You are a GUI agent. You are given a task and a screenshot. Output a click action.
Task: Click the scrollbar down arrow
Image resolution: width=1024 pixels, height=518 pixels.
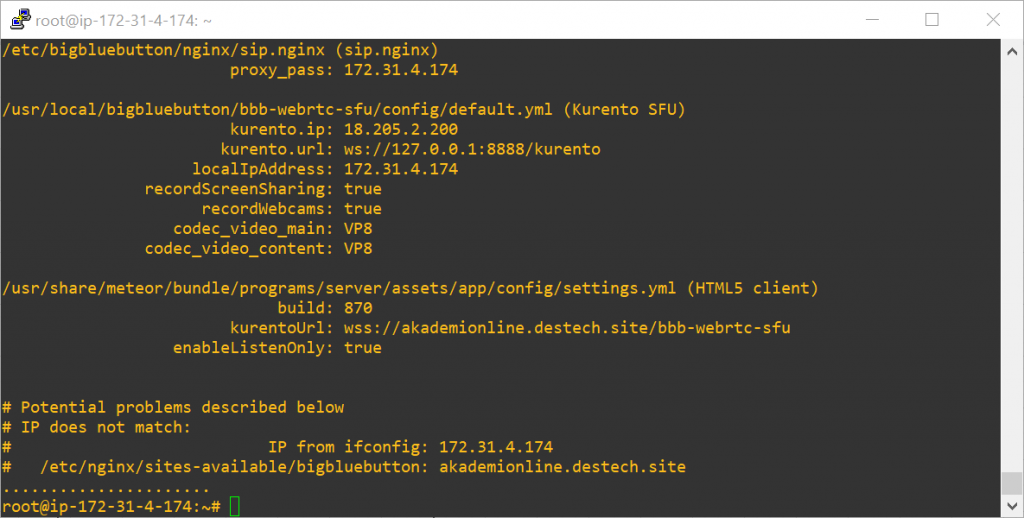[1012, 505]
